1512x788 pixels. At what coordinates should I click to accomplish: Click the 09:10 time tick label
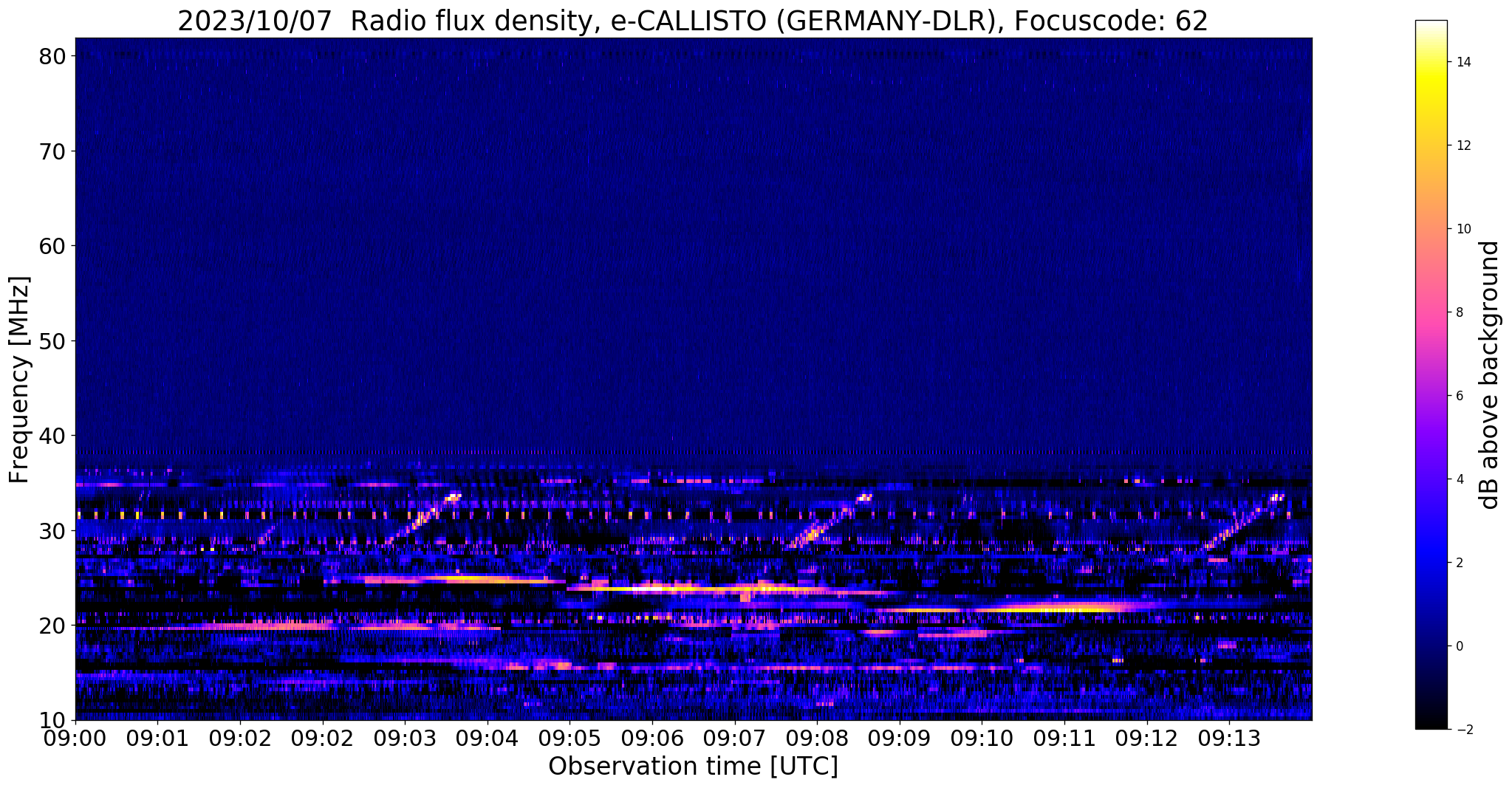pyautogui.click(x=982, y=737)
